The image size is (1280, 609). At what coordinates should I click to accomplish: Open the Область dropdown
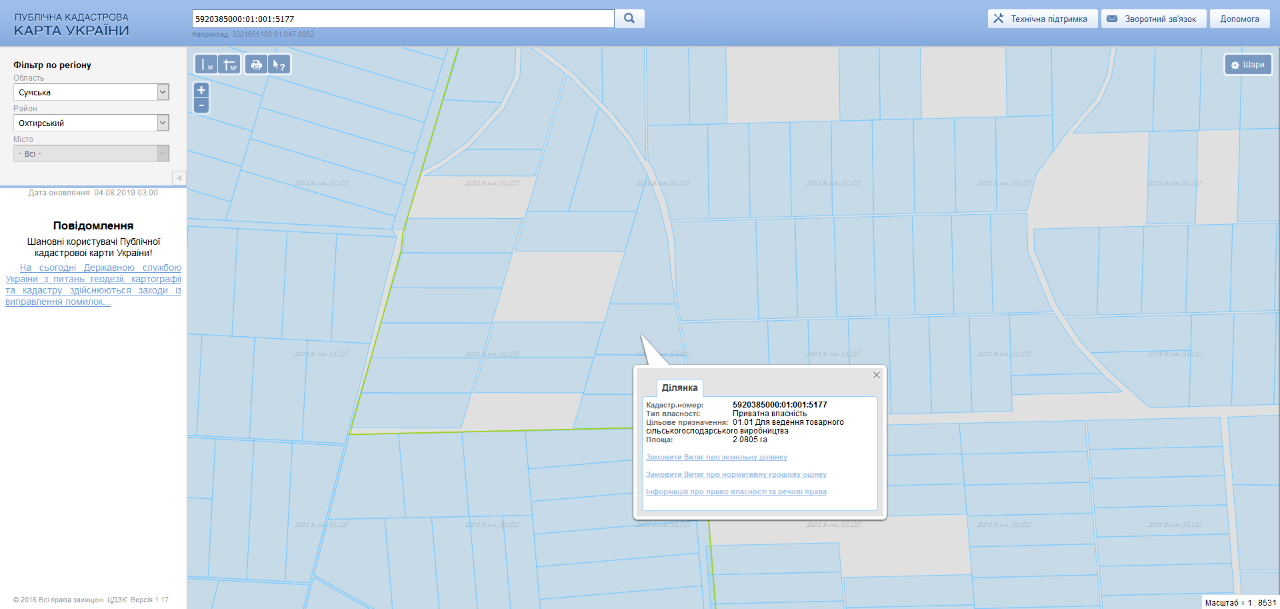[x=91, y=92]
